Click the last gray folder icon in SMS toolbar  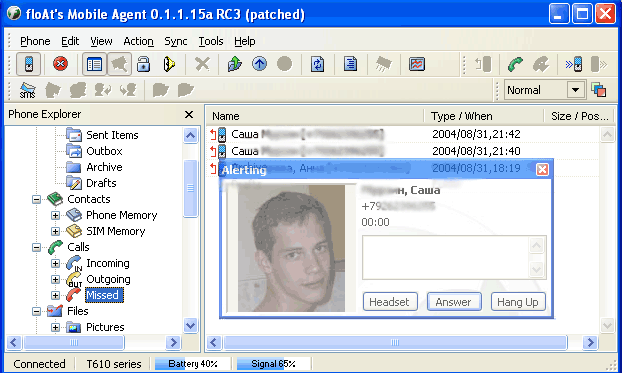click(185, 90)
